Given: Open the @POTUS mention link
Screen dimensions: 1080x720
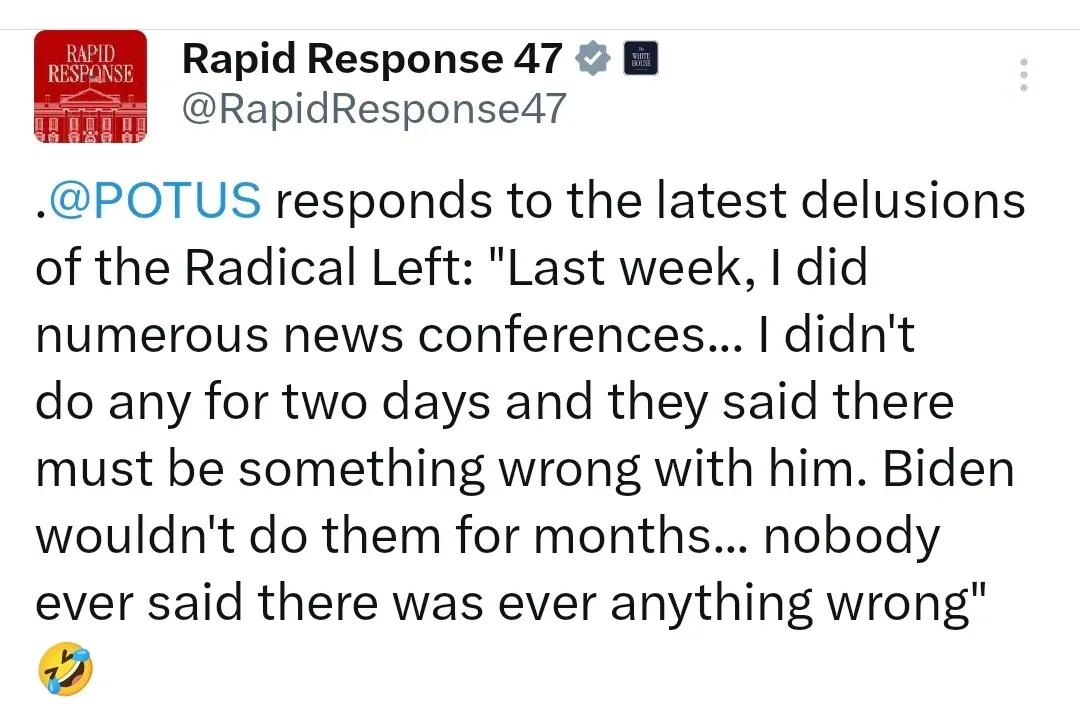Looking at the screenshot, I should [x=153, y=200].
